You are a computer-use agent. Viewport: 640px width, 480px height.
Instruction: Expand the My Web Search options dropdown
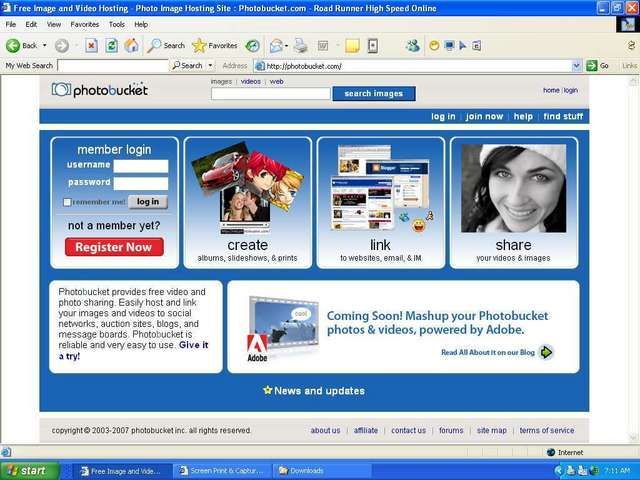coord(210,65)
